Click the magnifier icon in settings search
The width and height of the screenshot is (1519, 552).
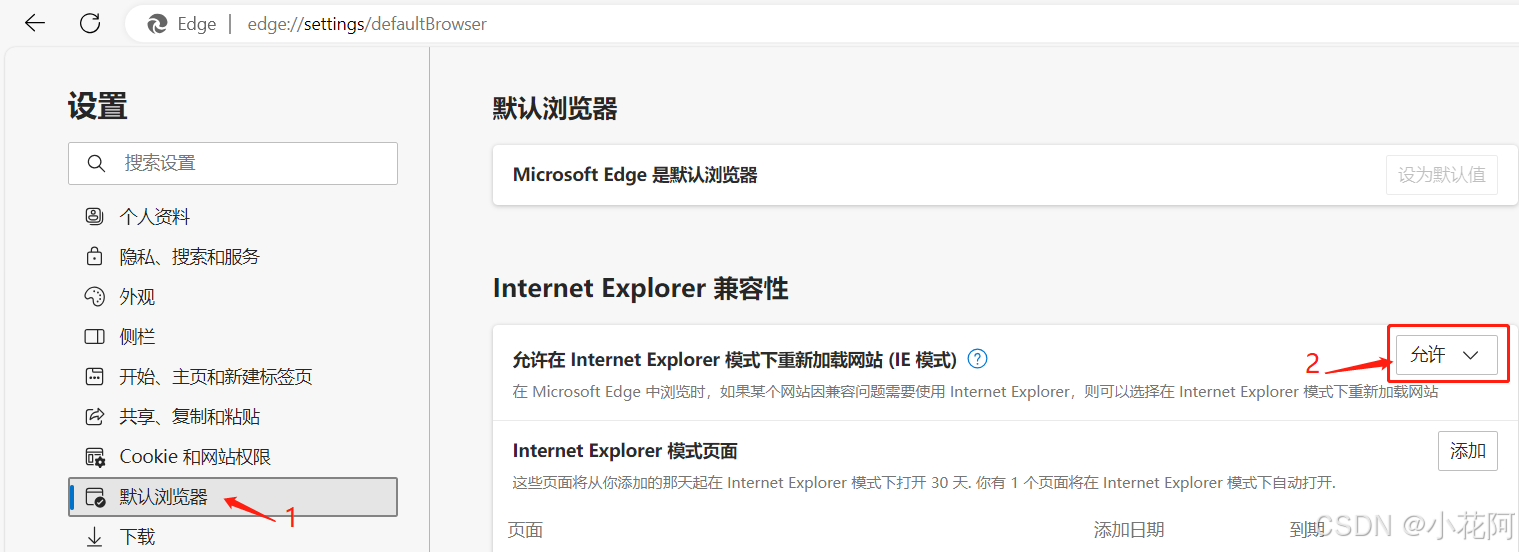(x=96, y=163)
